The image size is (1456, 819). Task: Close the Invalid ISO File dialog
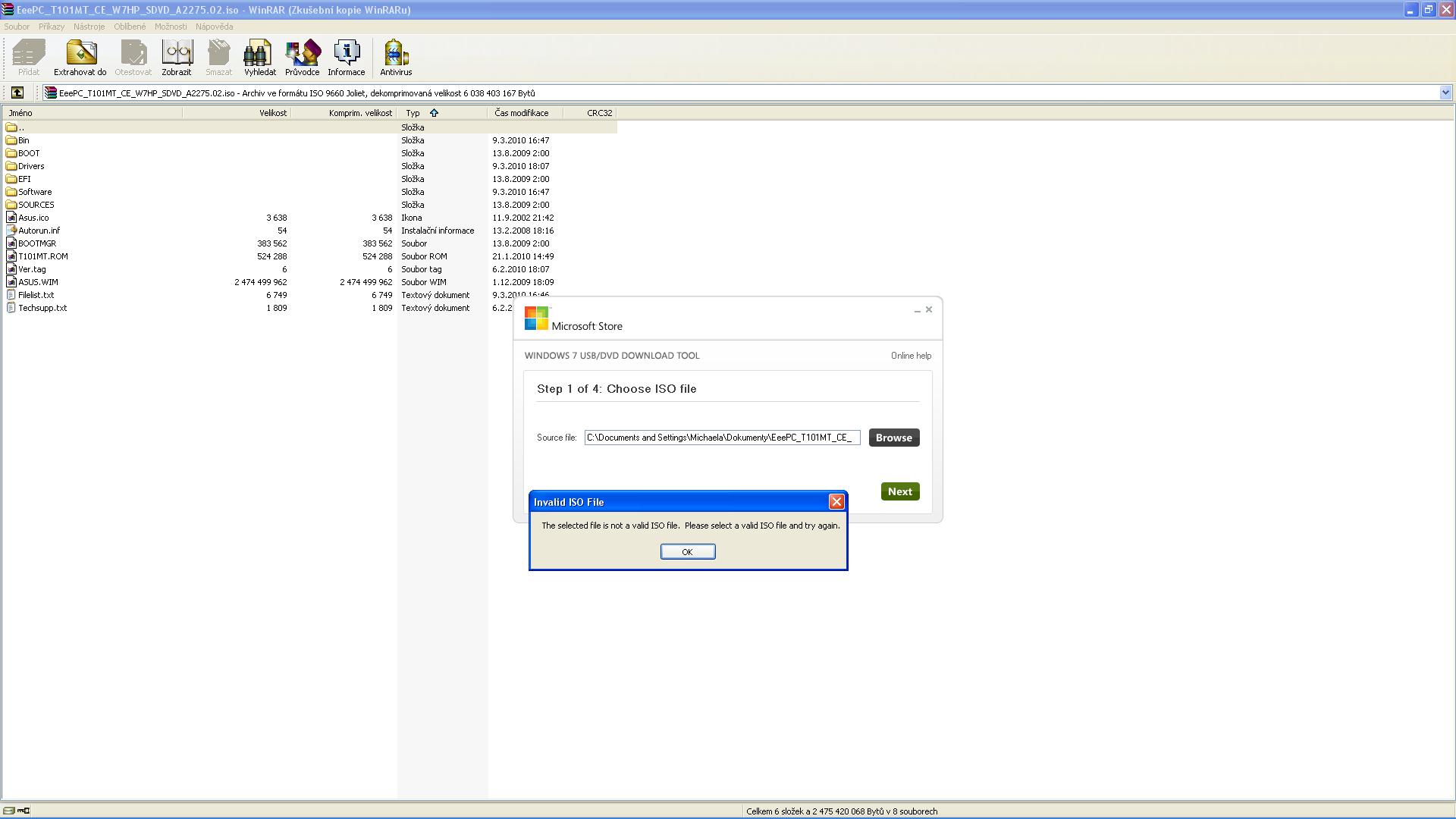(836, 502)
